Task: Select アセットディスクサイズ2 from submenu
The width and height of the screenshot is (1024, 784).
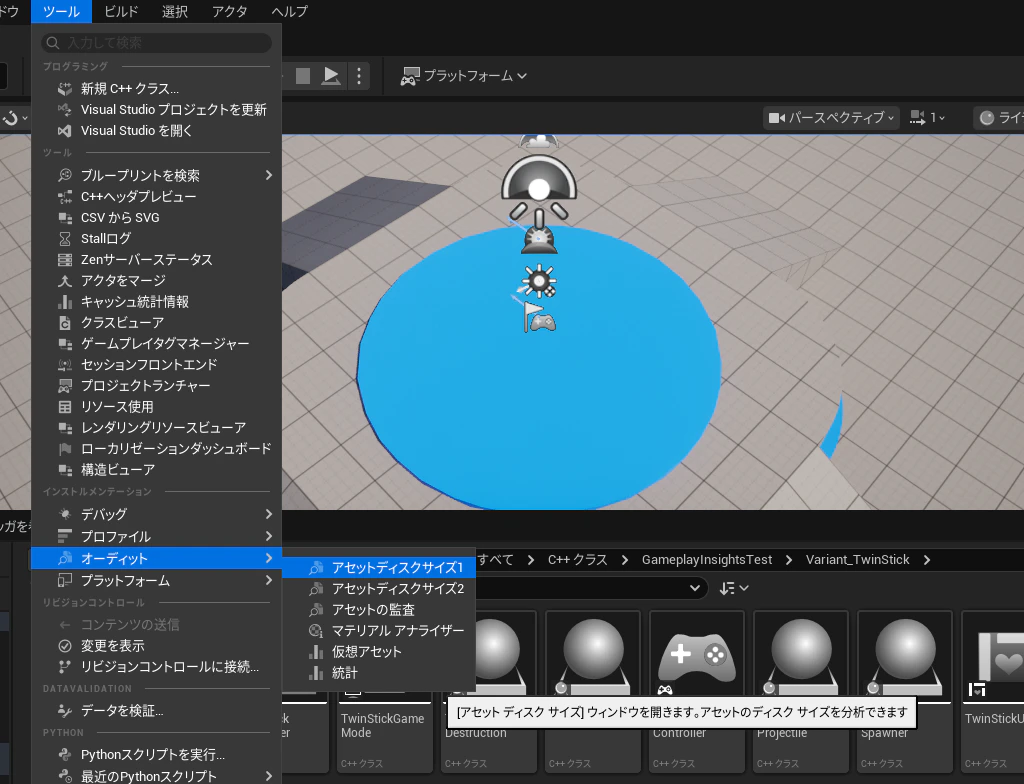Action: click(x=379, y=589)
